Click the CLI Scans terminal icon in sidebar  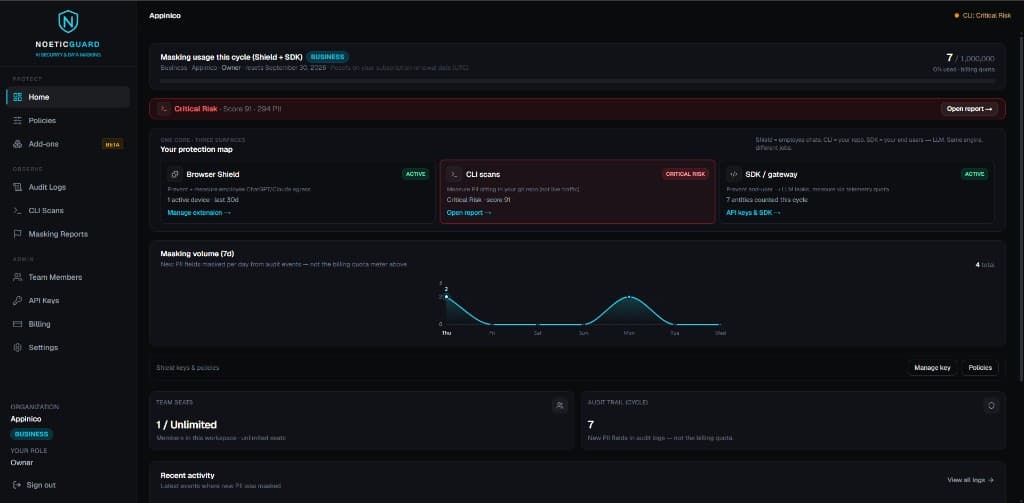(x=18, y=211)
